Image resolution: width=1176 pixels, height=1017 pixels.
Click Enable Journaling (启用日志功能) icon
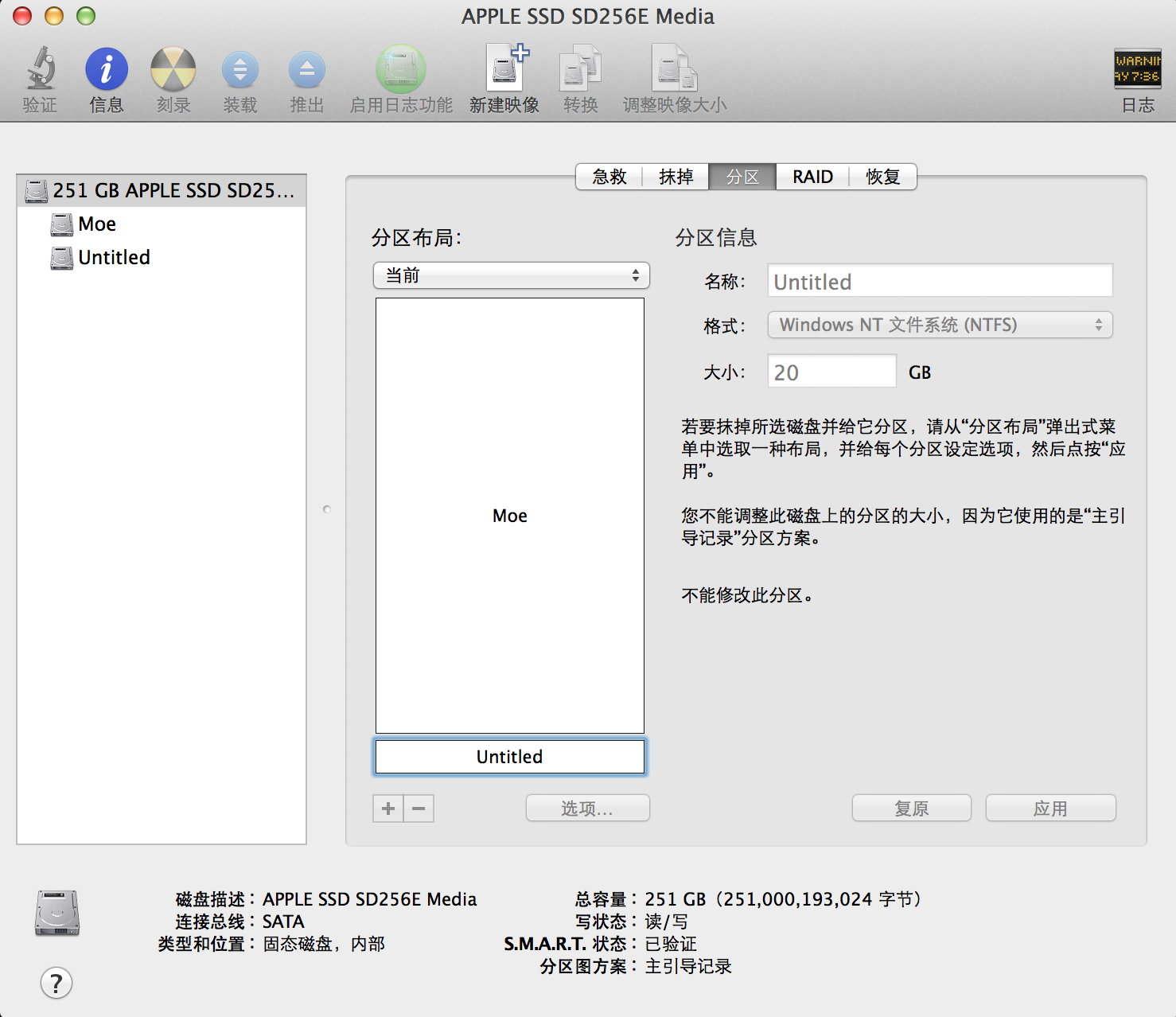[401, 69]
